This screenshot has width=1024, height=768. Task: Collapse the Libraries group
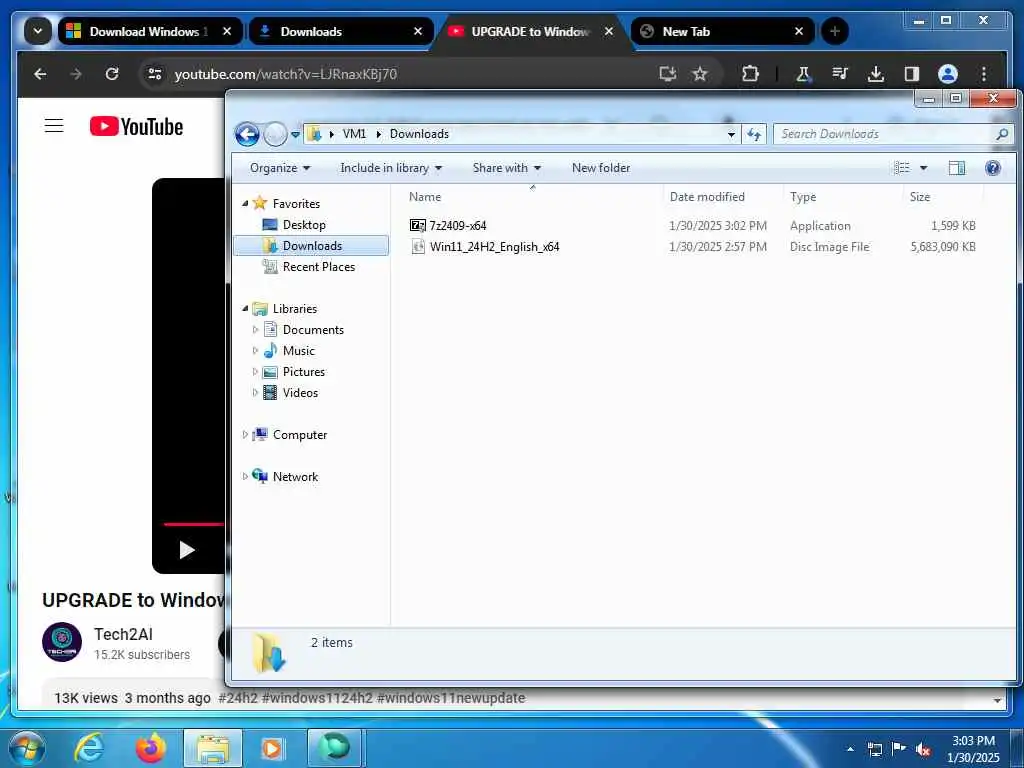click(x=246, y=308)
